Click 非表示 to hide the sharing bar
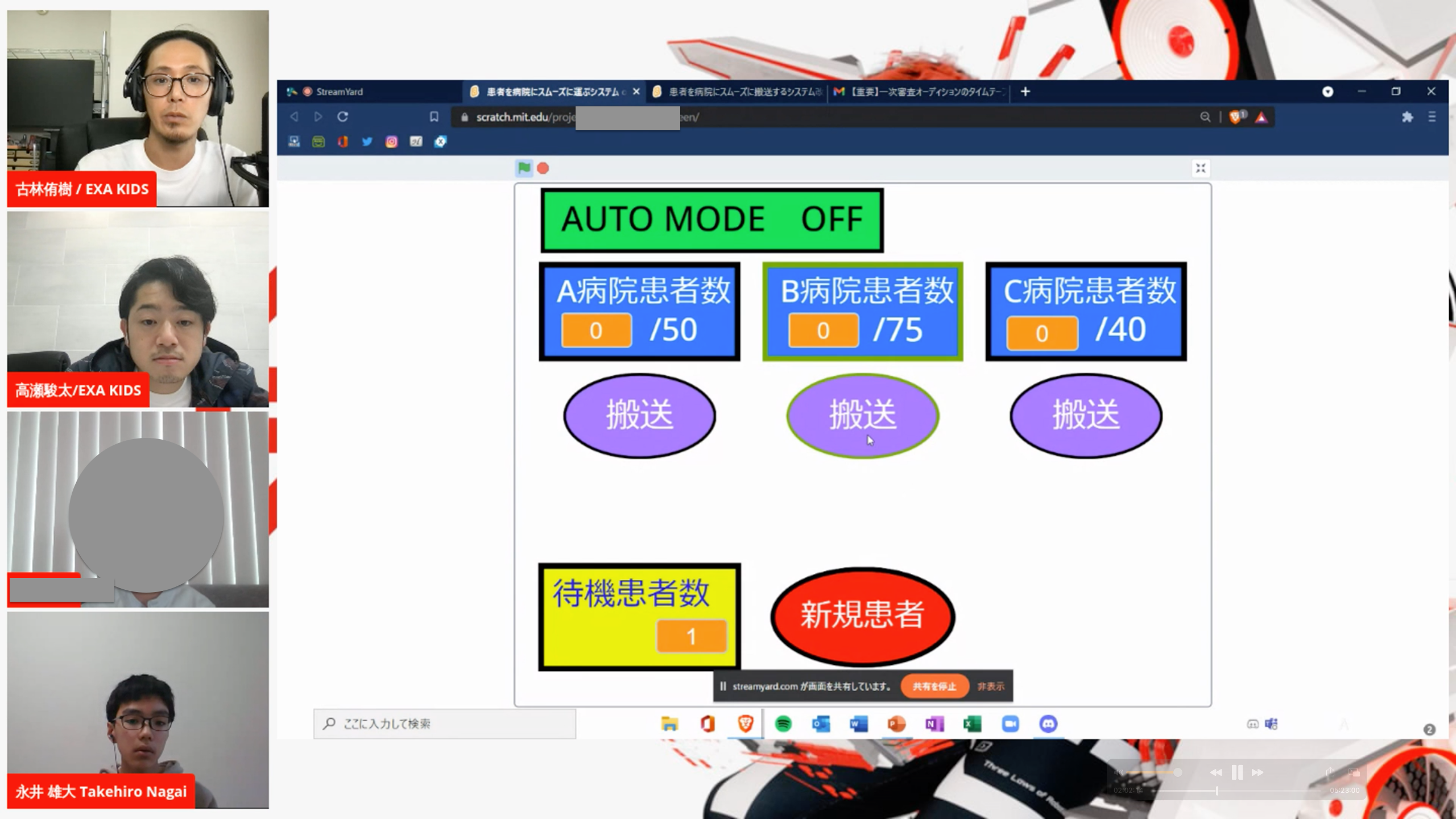 point(990,686)
